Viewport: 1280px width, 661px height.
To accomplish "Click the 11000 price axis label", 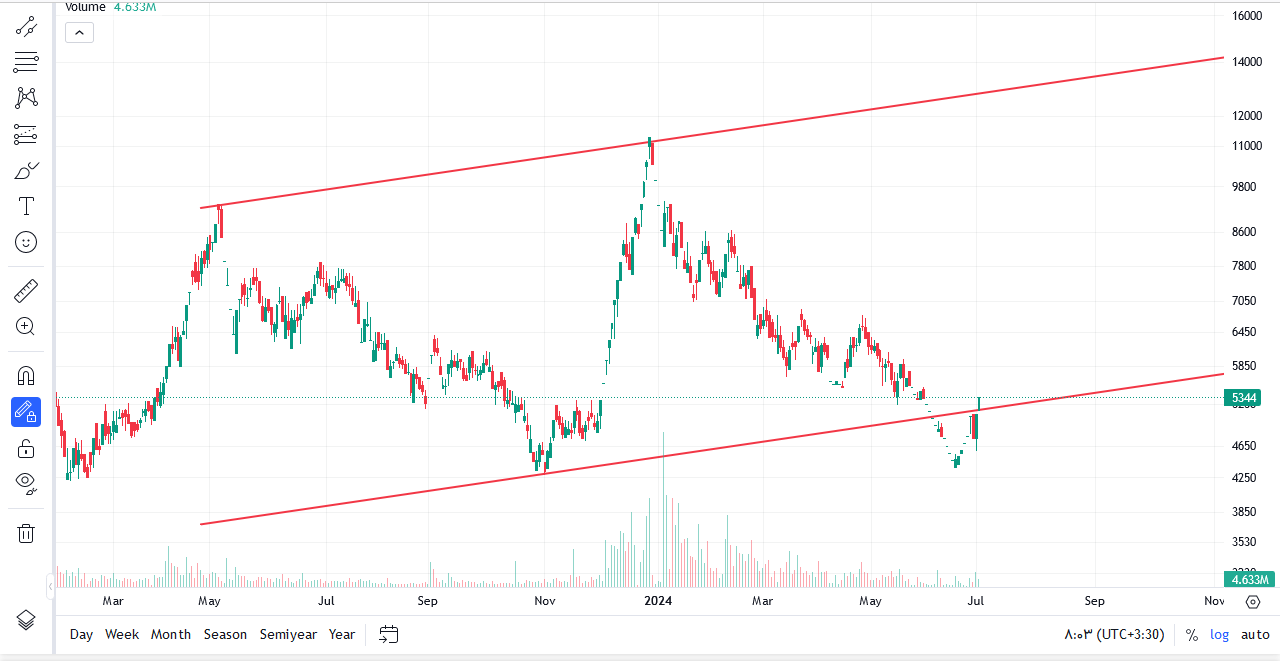I will click(1246, 146).
